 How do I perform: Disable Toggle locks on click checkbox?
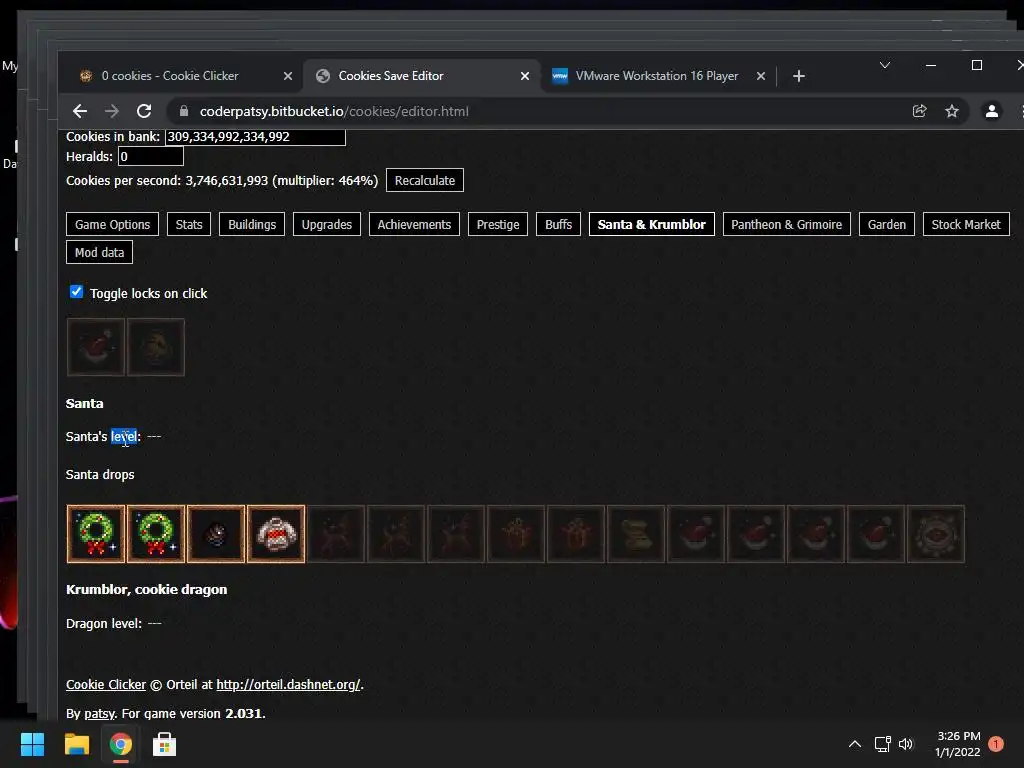point(76,292)
